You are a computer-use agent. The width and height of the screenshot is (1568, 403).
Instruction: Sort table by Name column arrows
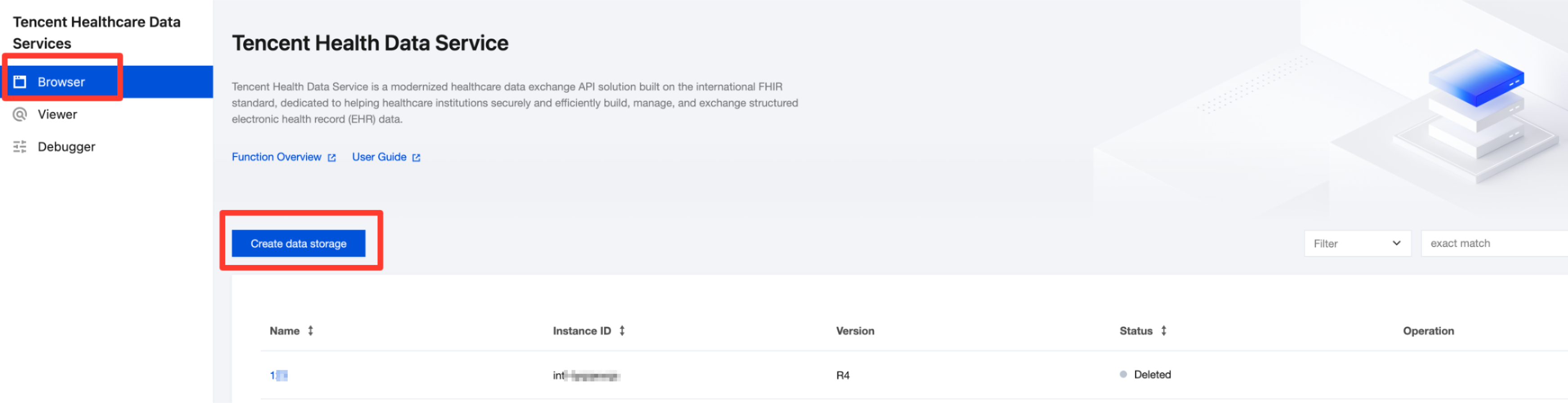(x=311, y=331)
